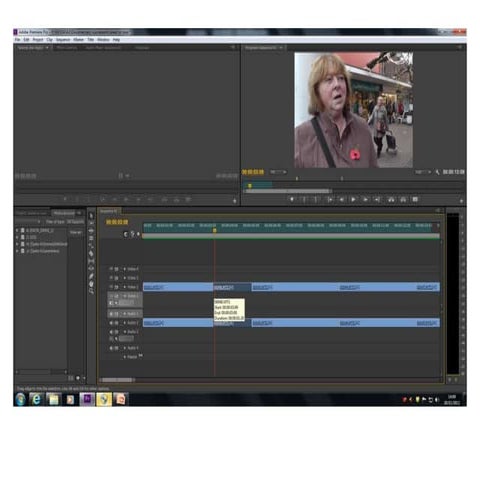
Task: Open the Window menu
Action: point(103,40)
